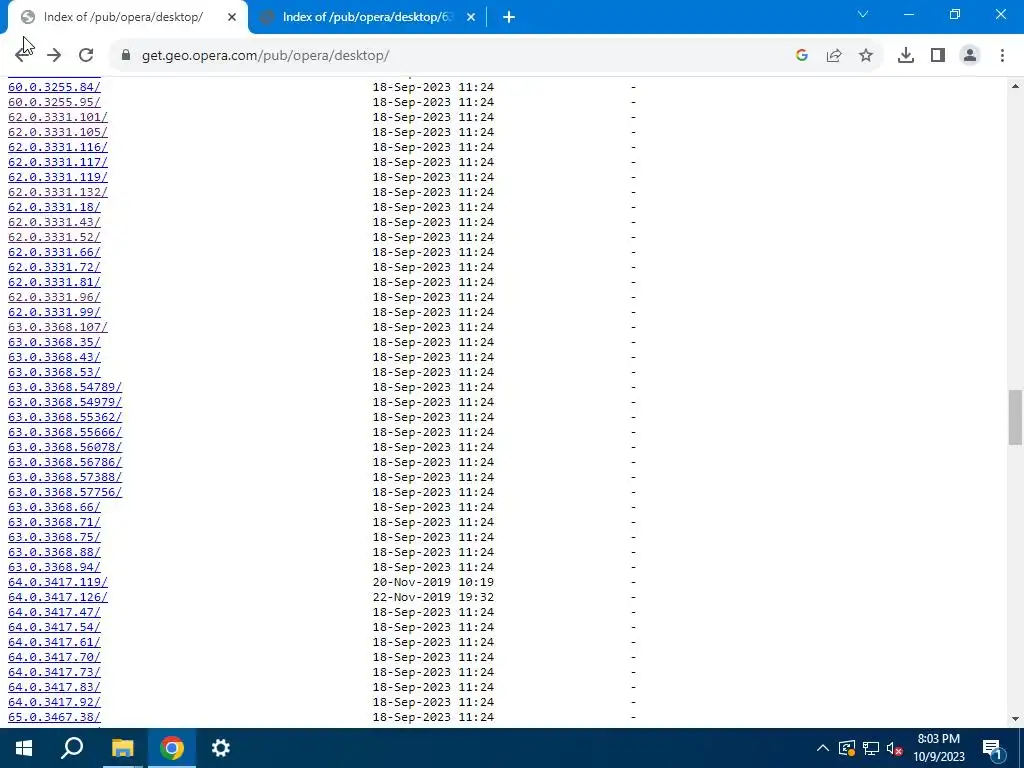Screen dimensions: 1024x768
Task: Close the first 'Index of /pub/opera/desktop/' tab
Action: tap(232, 18)
